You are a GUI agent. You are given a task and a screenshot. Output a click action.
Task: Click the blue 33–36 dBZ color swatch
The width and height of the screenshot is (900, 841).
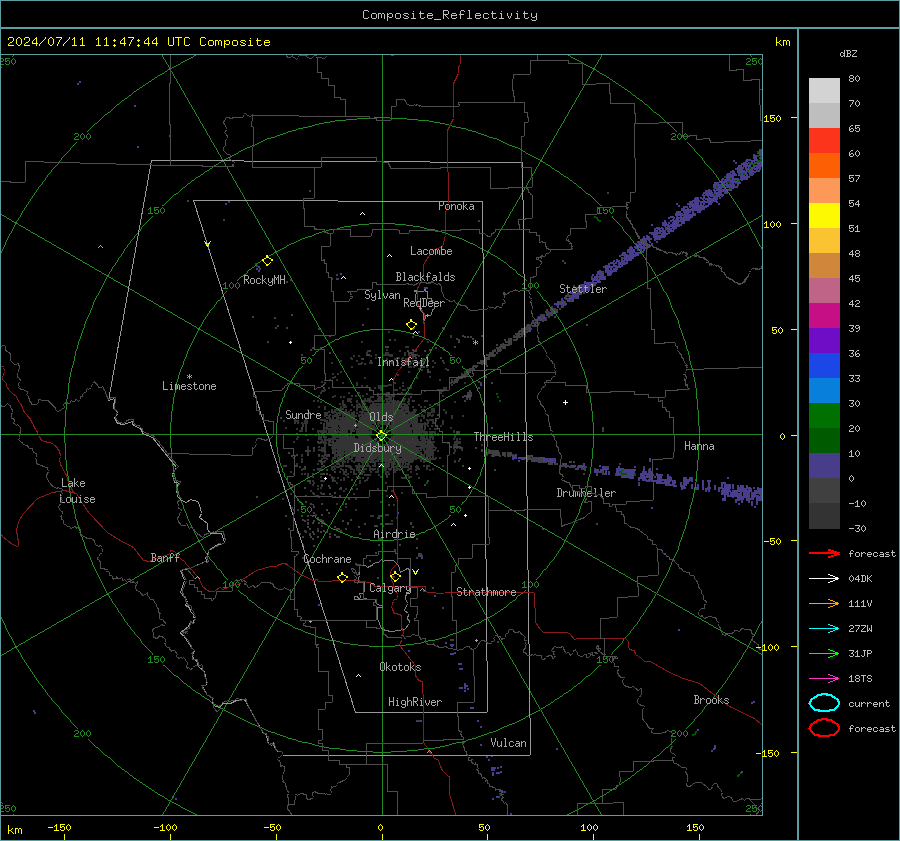tap(824, 366)
